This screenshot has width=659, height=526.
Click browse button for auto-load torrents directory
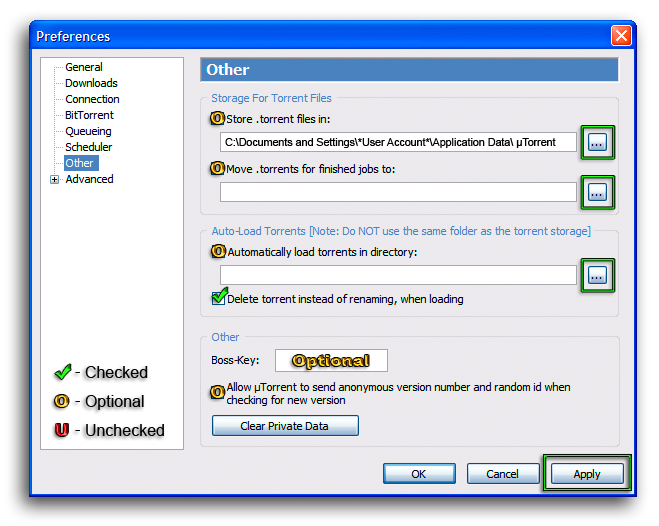(x=597, y=274)
